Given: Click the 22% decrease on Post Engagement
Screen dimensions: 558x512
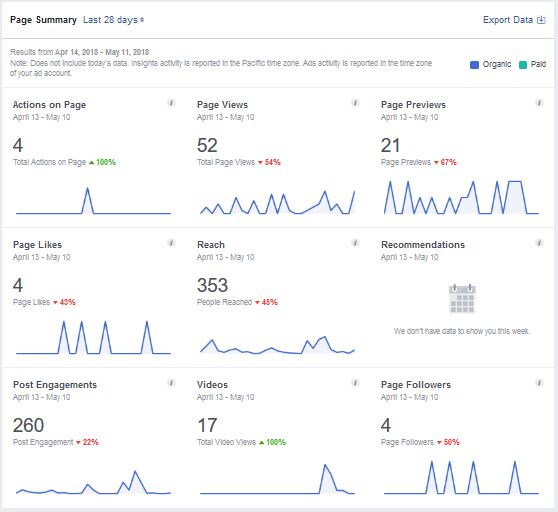Looking at the screenshot, I should coord(87,442).
